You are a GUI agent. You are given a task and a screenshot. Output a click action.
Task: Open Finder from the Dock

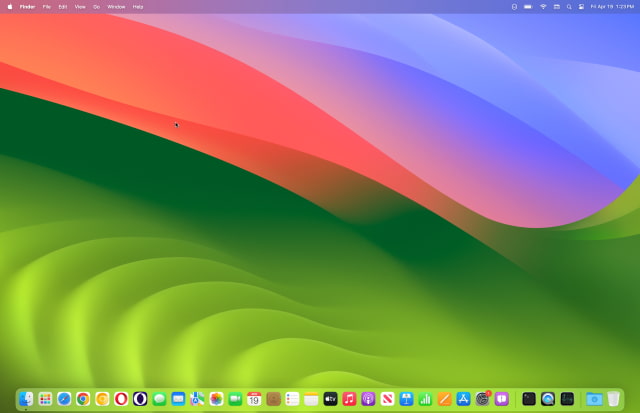[x=26, y=398]
